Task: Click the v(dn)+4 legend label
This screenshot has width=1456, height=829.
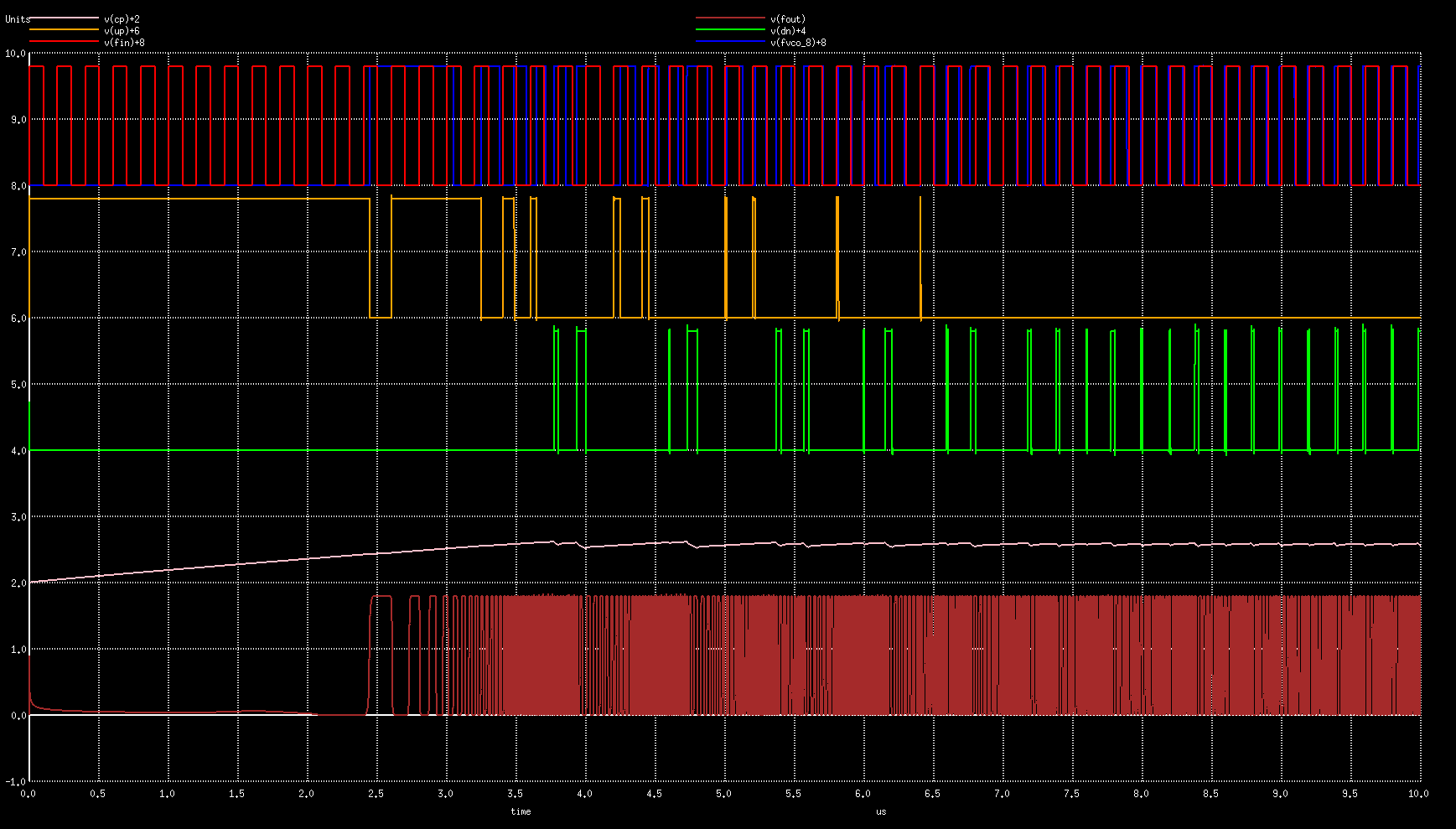Action: (788, 31)
